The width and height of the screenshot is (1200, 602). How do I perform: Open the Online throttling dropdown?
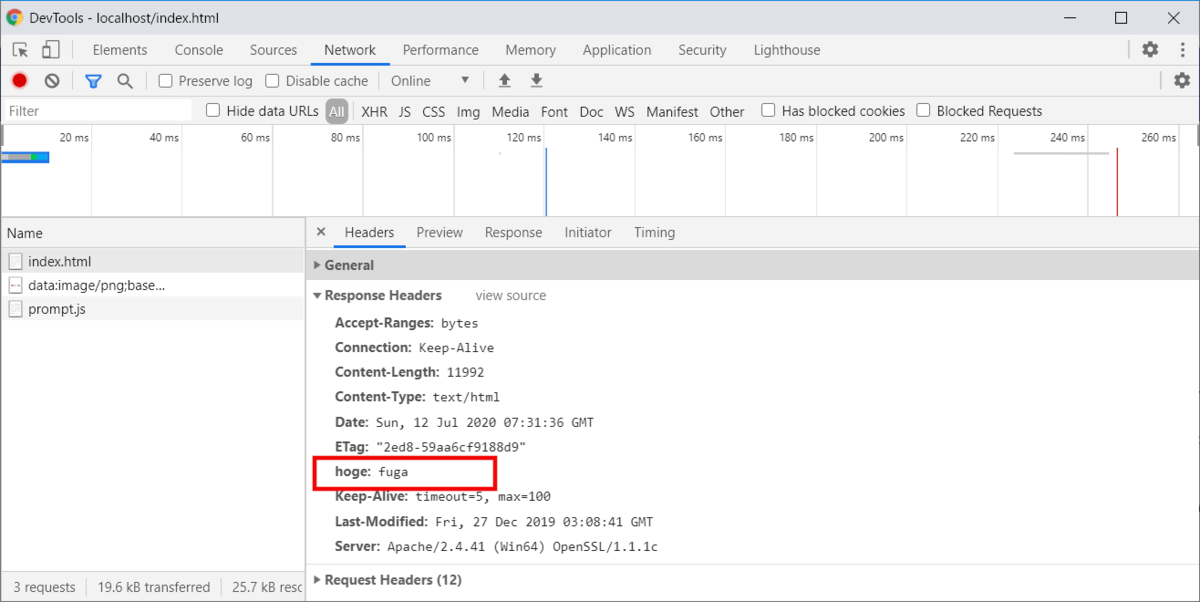click(430, 81)
